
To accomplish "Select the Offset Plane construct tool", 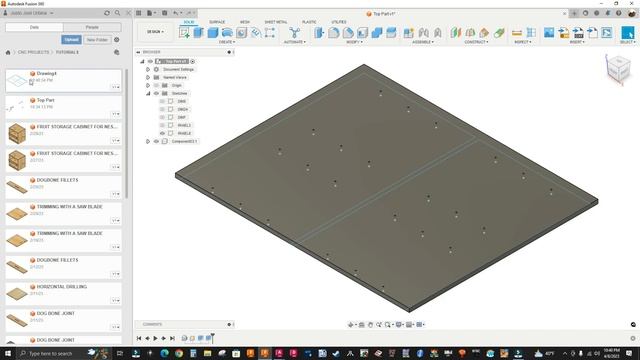I will pos(456,33).
